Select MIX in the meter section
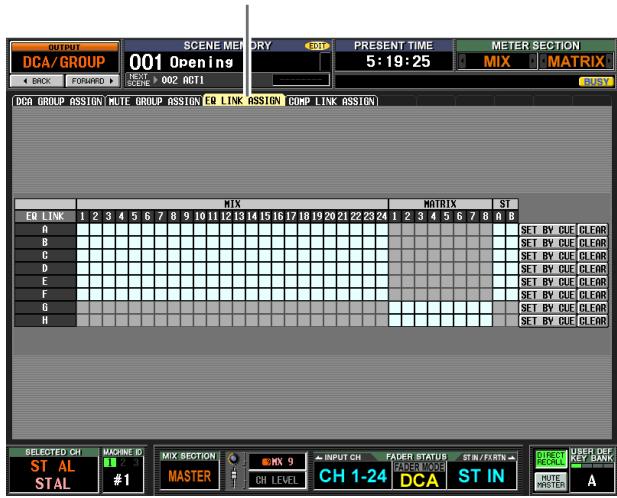The width and height of the screenshot is (617, 498). click(497, 61)
